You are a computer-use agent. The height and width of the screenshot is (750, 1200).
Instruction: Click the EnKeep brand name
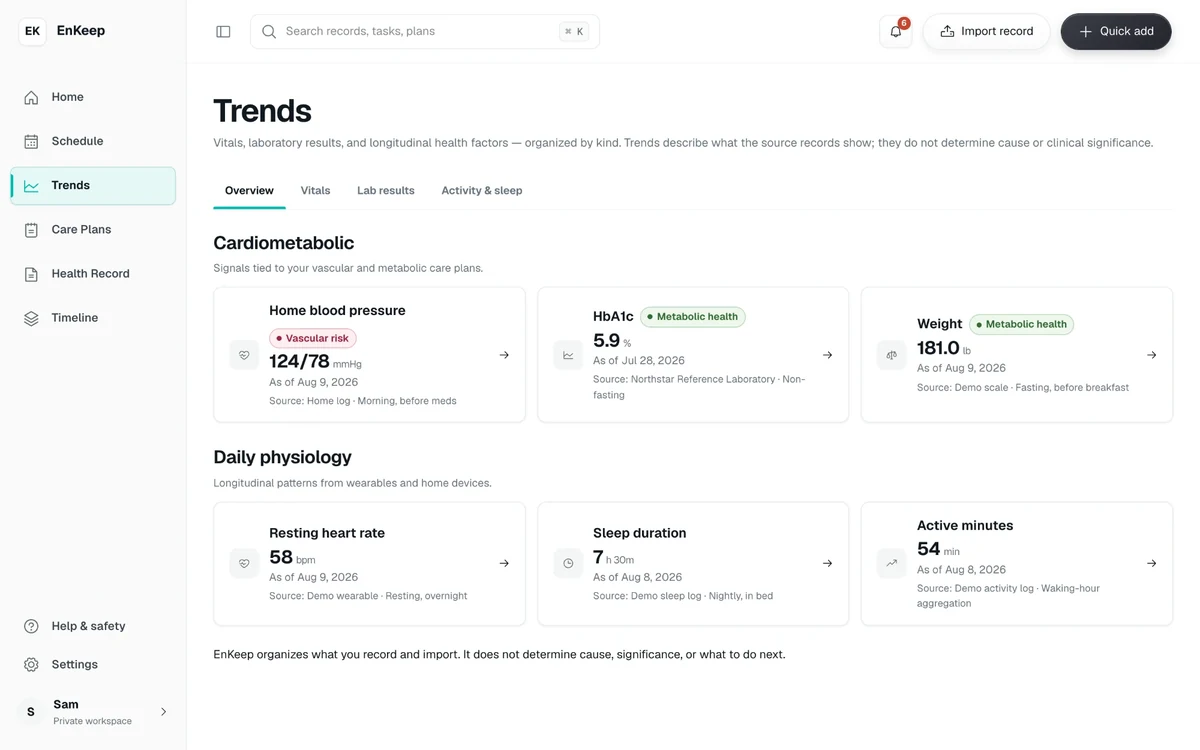[x=81, y=31]
